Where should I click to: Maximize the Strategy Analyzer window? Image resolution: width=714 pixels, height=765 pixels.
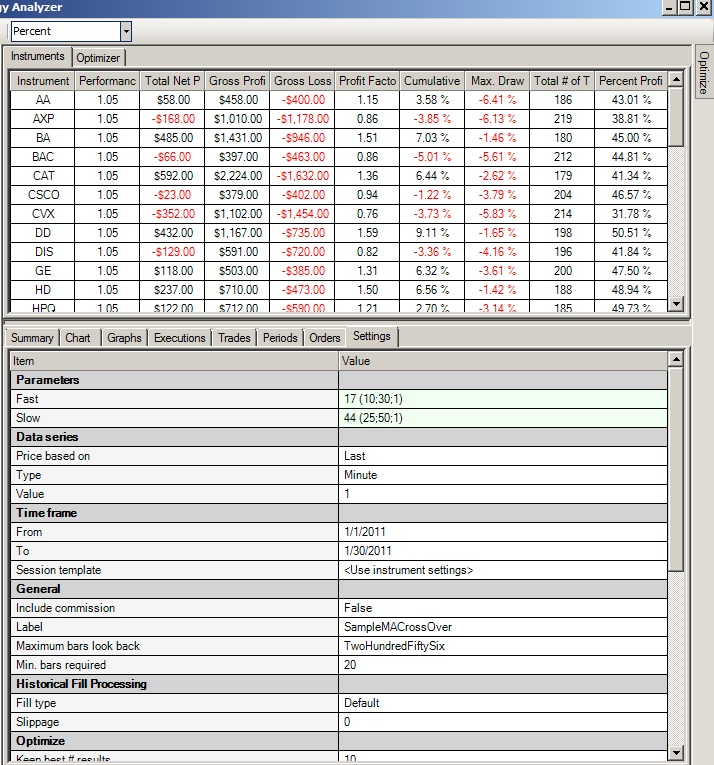pyautogui.click(x=685, y=7)
